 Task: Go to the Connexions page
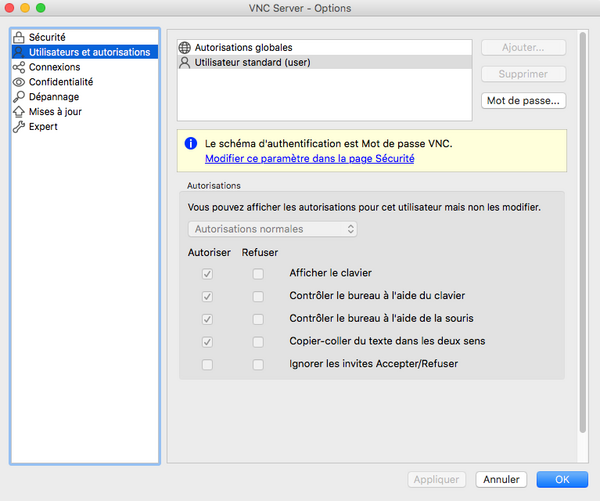pyautogui.click(x=85, y=67)
